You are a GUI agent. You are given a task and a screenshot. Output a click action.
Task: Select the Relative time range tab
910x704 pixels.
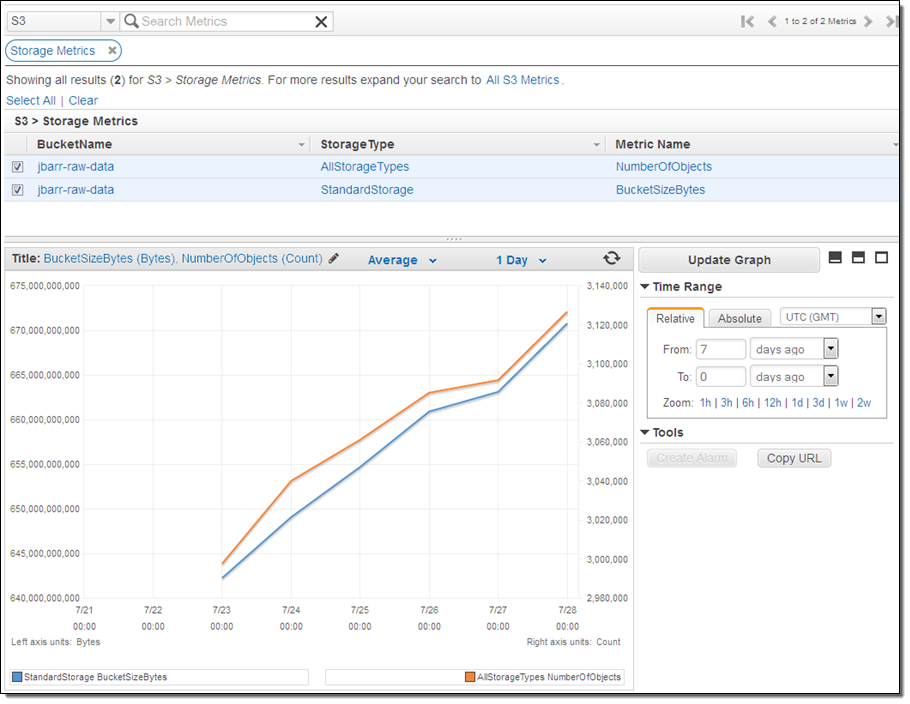point(675,318)
